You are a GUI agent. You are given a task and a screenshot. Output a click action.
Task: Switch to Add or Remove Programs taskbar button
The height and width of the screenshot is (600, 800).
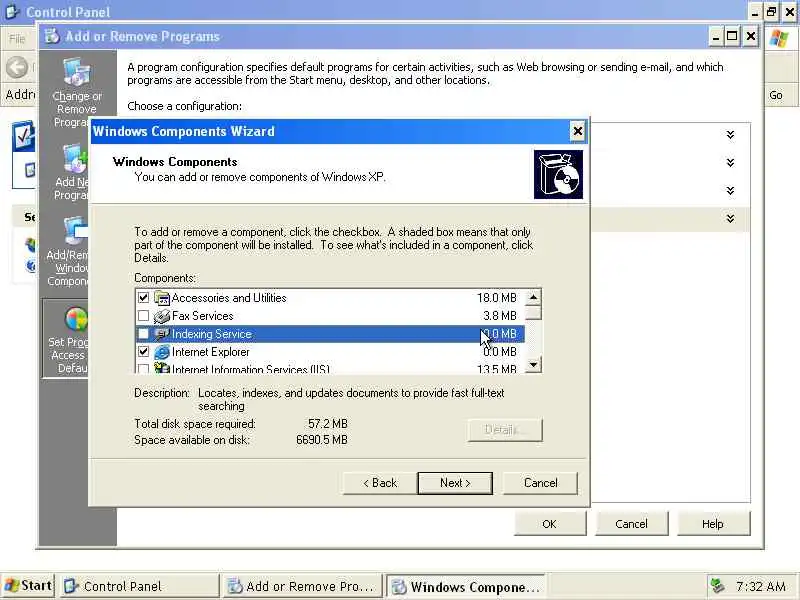tap(302, 586)
